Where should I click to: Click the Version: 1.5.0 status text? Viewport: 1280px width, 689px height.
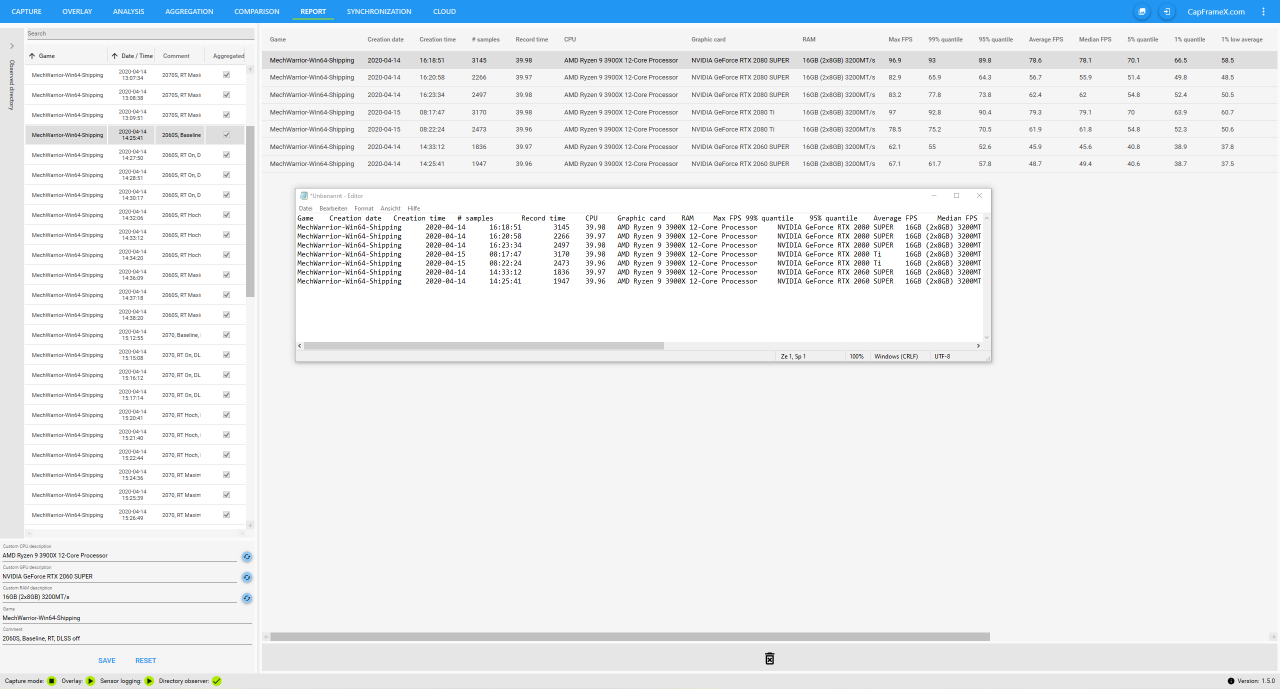tap(1255, 681)
